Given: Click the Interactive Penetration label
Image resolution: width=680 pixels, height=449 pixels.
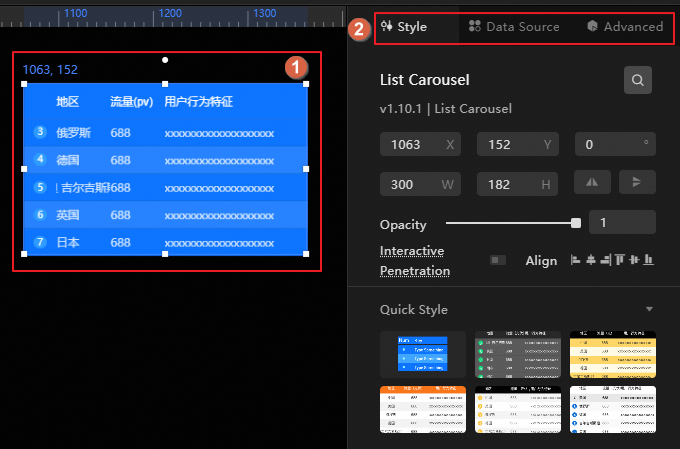Looking at the screenshot, I should (415, 261).
